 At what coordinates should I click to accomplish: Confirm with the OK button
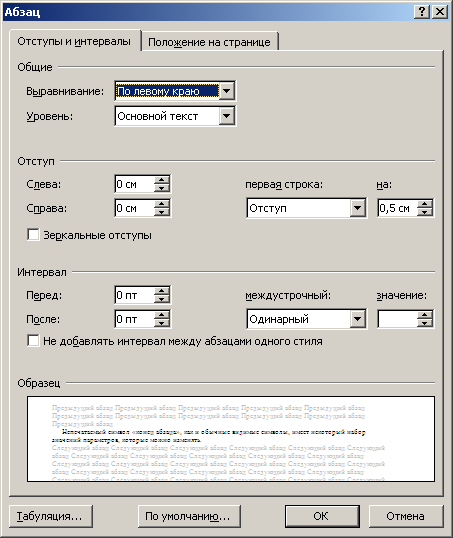pyautogui.click(x=322, y=516)
